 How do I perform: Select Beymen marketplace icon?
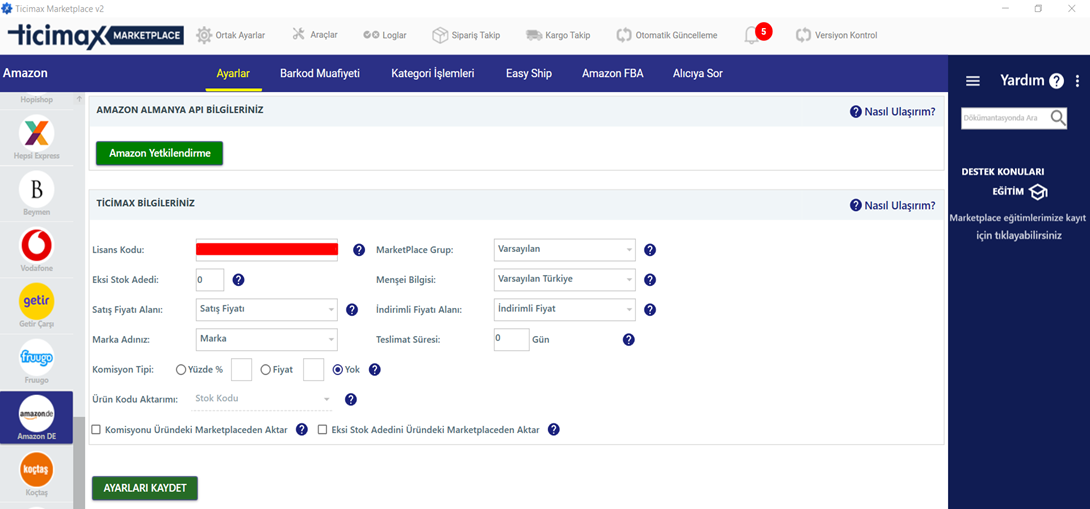tap(37, 188)
